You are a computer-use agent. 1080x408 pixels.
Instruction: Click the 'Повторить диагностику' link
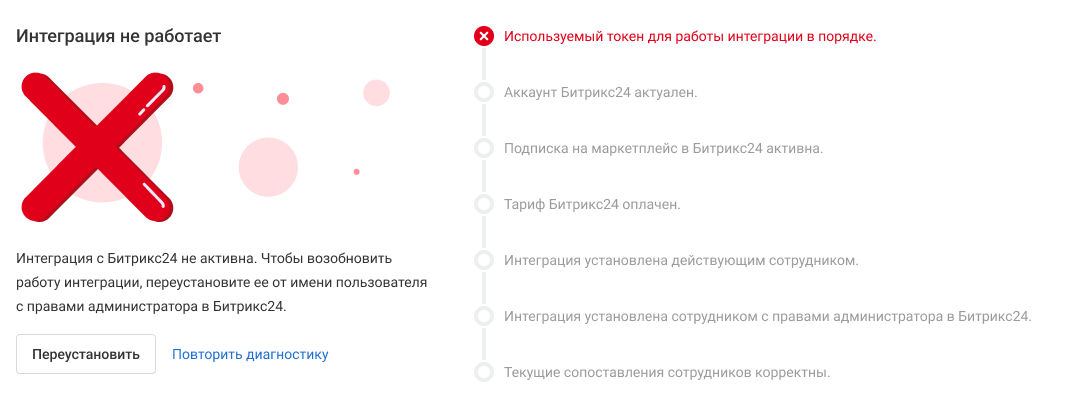pos(250,354)
